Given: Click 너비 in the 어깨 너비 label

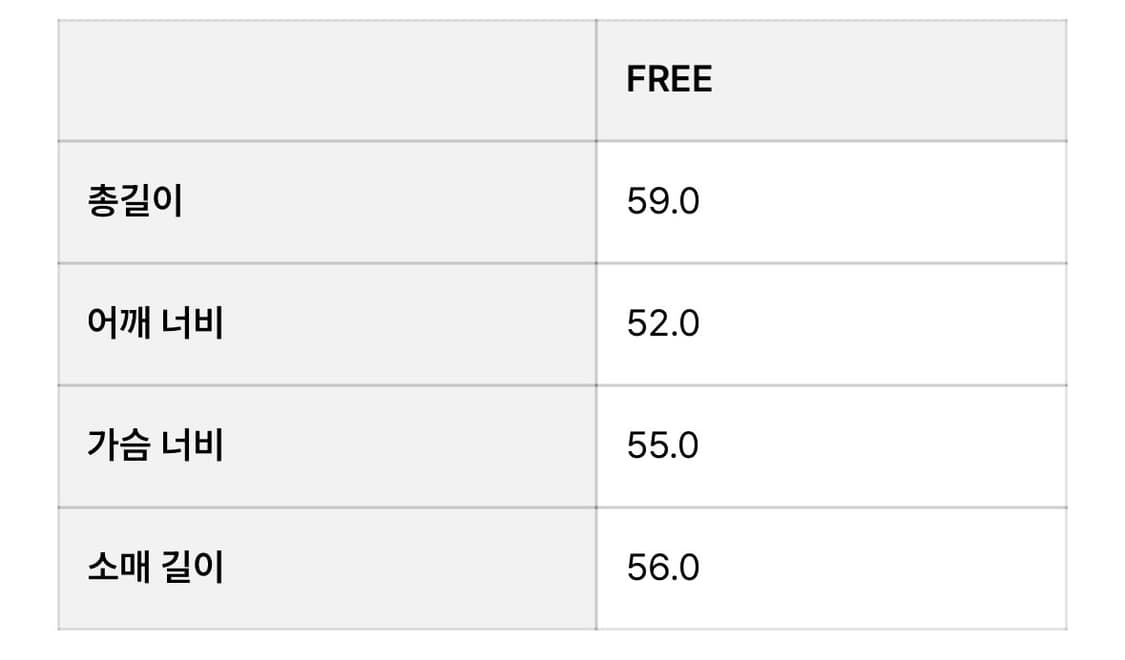Looking at the screenshot, I should click(x=192, y=324).
